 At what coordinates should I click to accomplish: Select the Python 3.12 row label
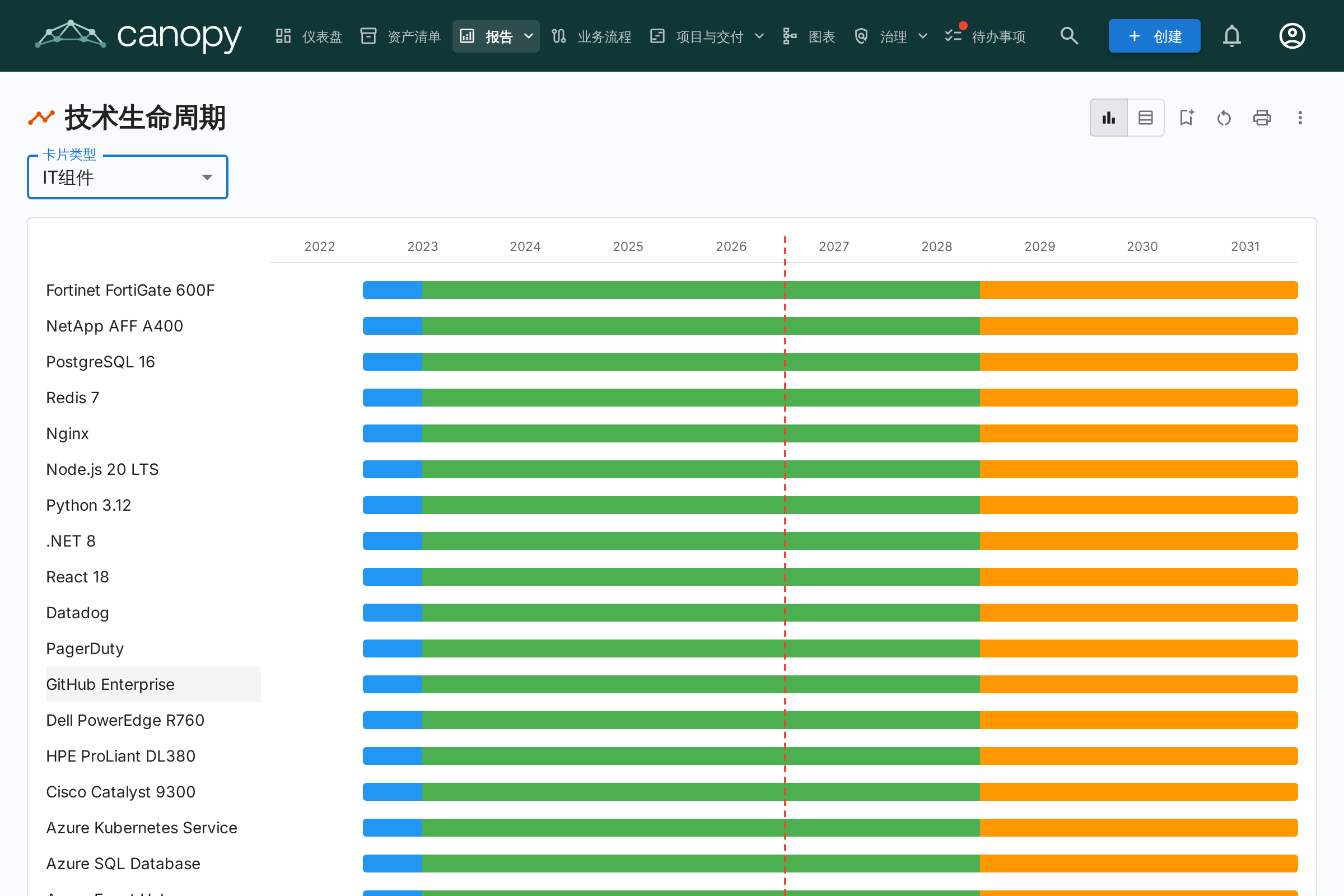[88, 505]
